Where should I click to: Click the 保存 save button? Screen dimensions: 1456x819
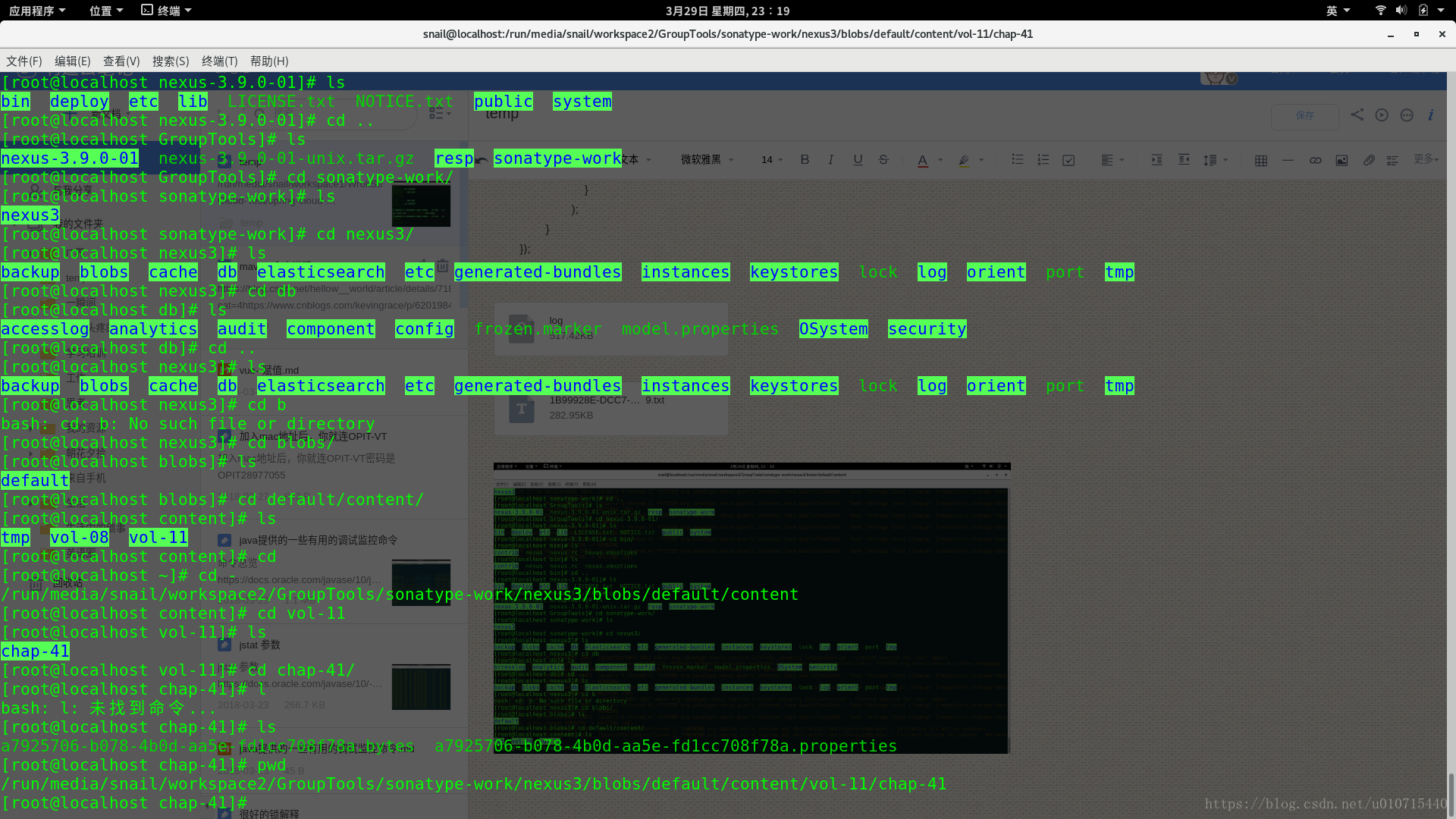[x=1304, y=115]
